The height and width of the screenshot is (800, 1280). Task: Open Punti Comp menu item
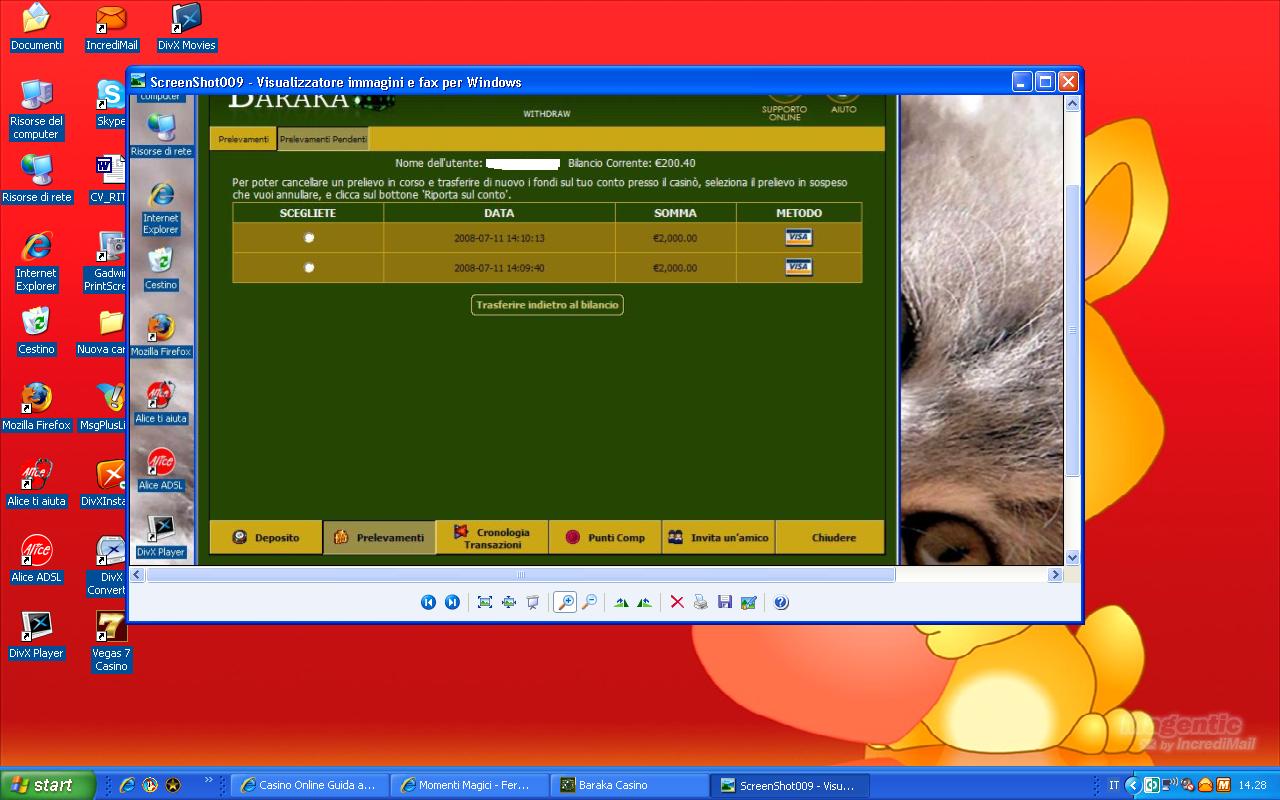coord(605,537)
